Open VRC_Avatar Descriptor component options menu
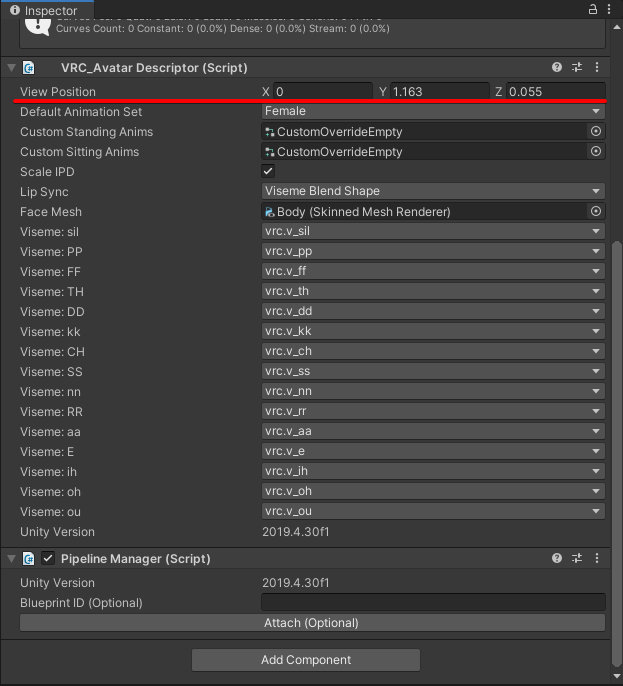Image resolution: width=623 pixels, height=686 pixels. tap(597, 67)
